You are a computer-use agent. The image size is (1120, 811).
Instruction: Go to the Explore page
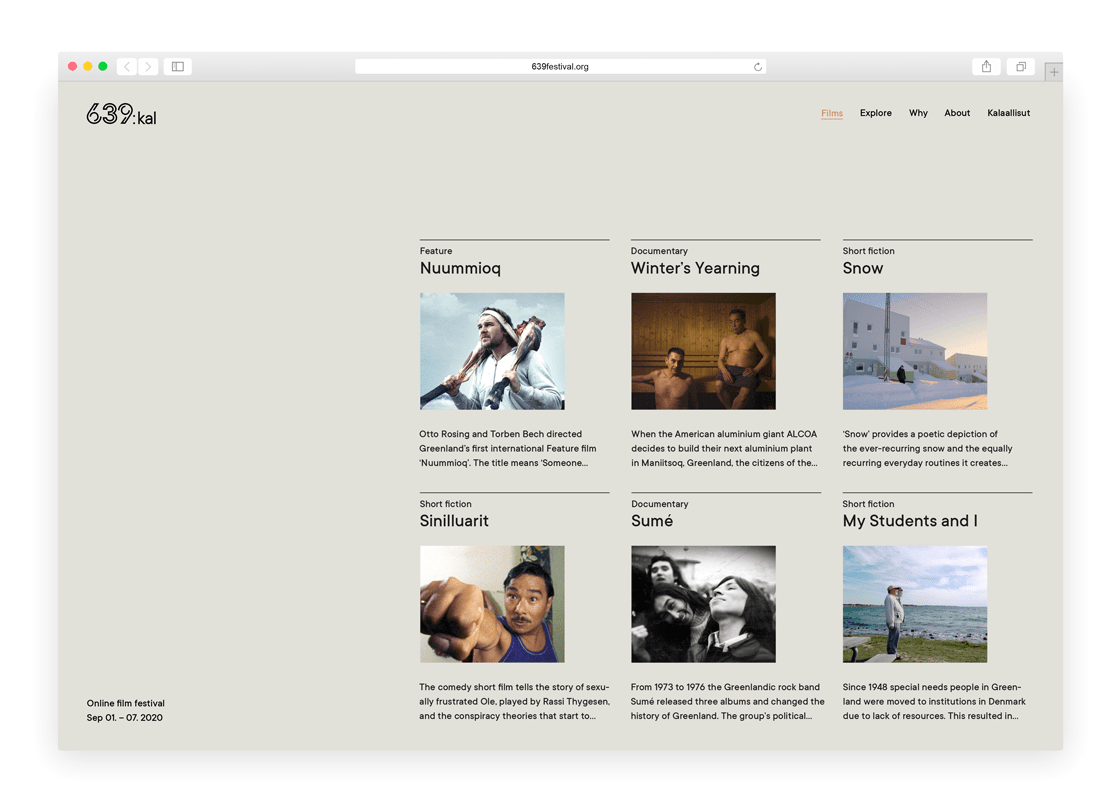point(875,113)
